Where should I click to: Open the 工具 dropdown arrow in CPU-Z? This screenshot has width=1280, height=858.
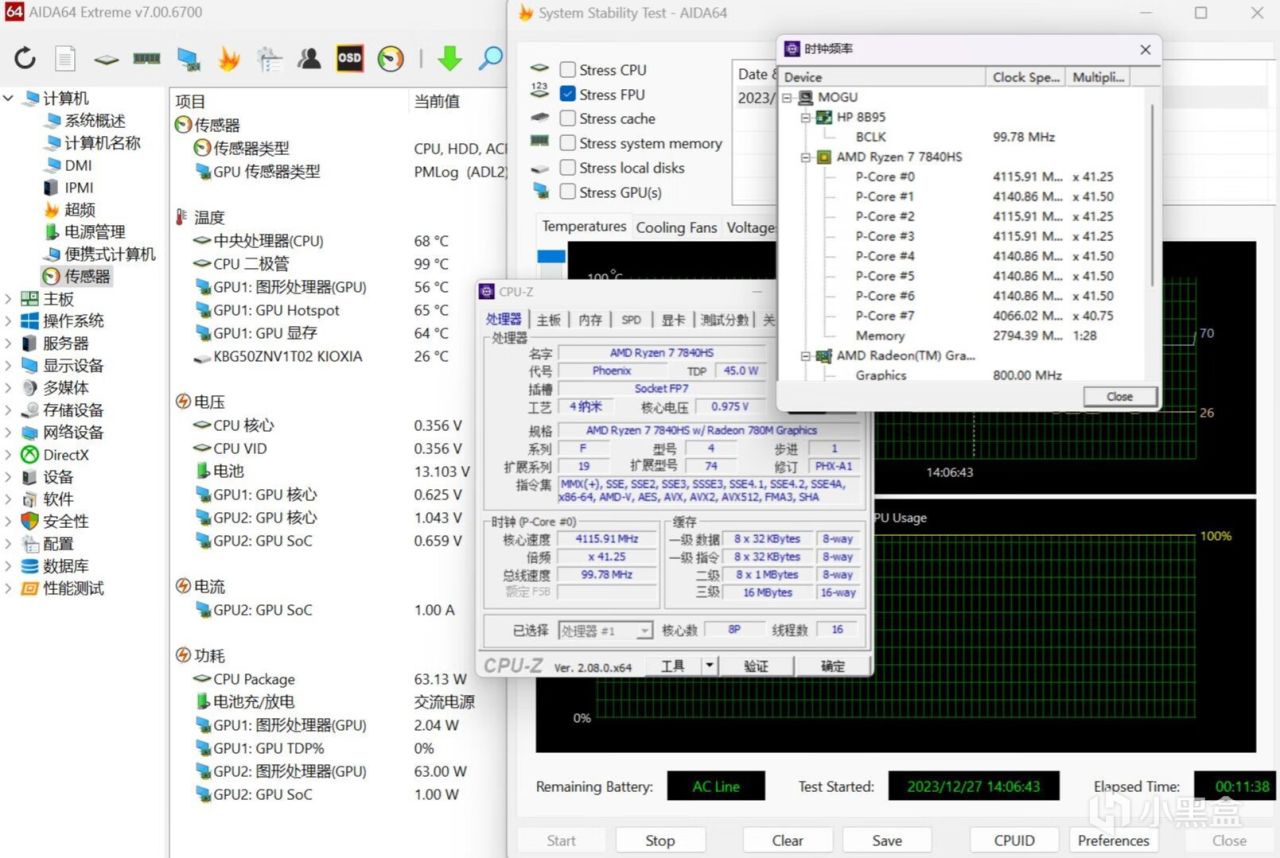[x=709, y=666]
